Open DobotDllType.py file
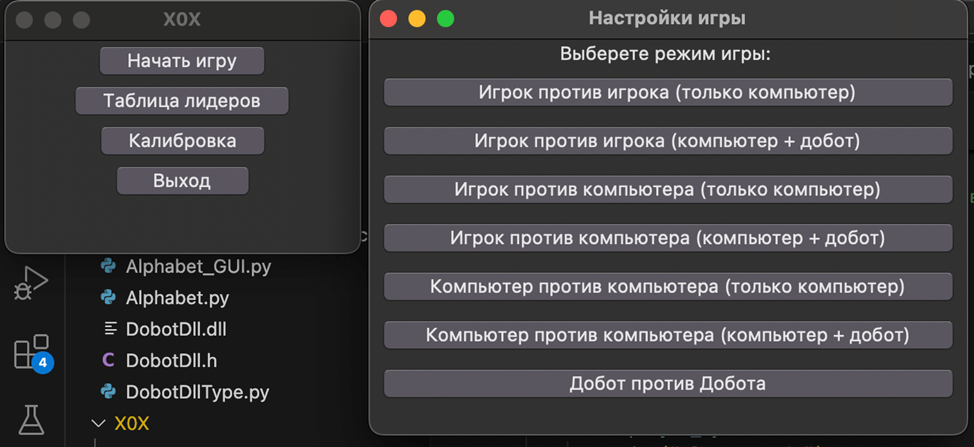This screenshot has width=974, height=447. click(198, 392)
